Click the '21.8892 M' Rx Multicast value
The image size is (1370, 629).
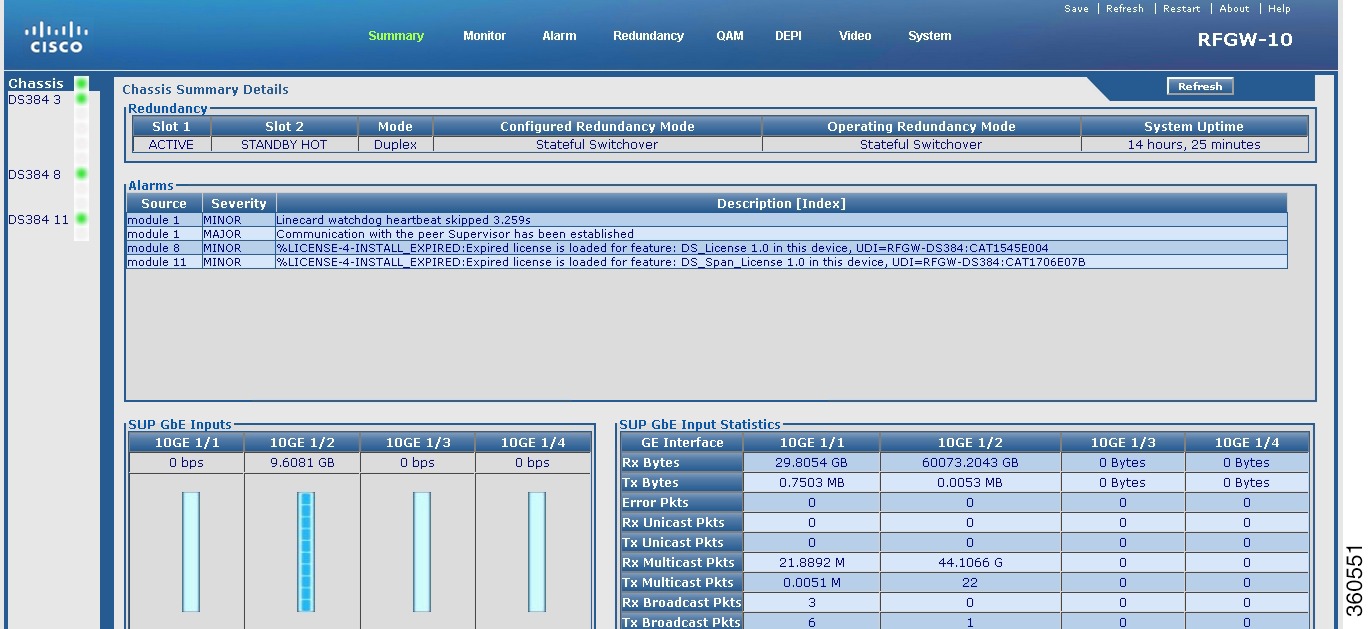point(811,563)
